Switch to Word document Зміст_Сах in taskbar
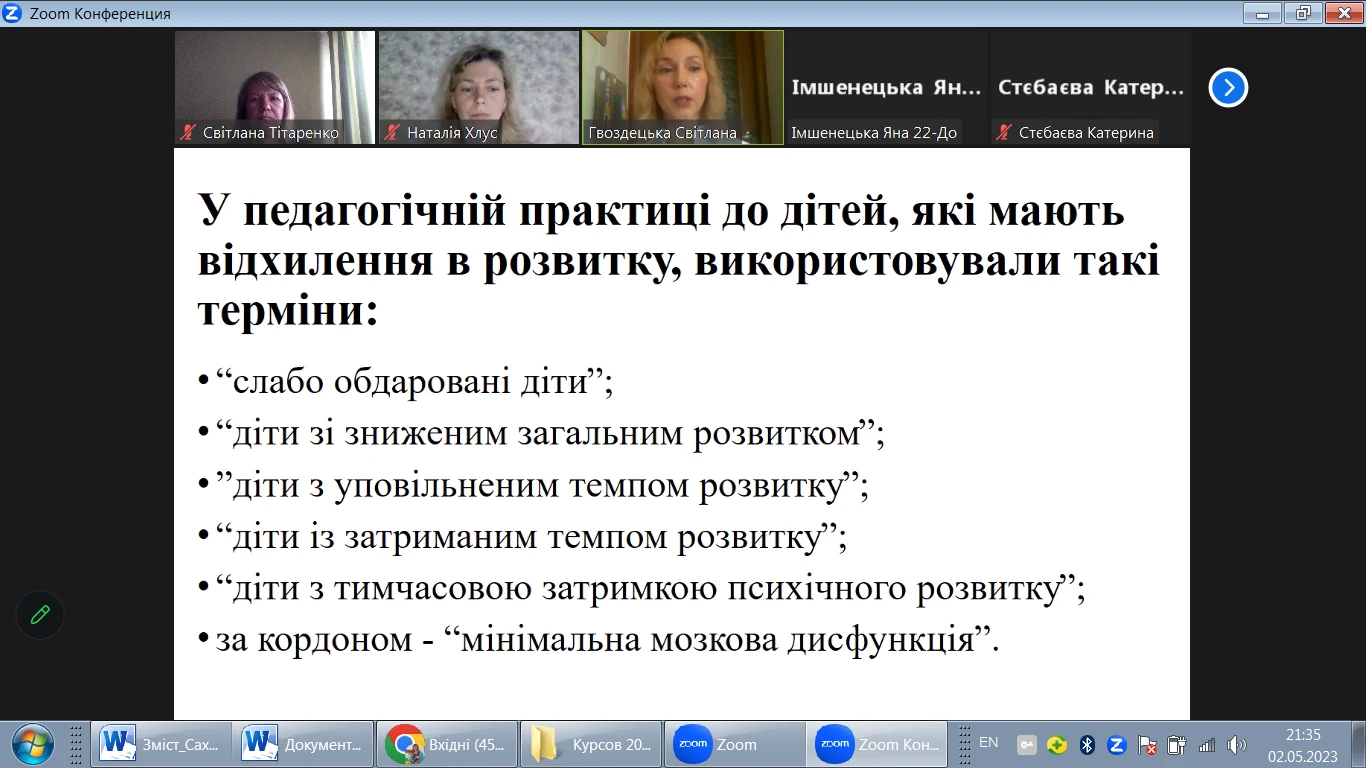Image resolution: width=1366 pixels, height=768 pixels. tap(162, 744)
